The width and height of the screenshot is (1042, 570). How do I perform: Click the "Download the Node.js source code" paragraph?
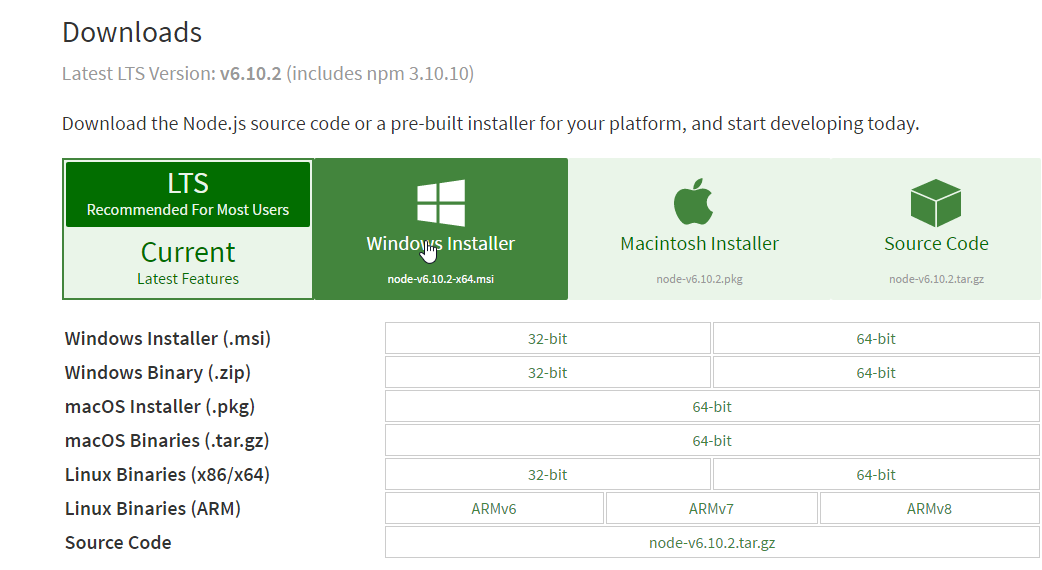pyautogui.click(x=490, y=124)
